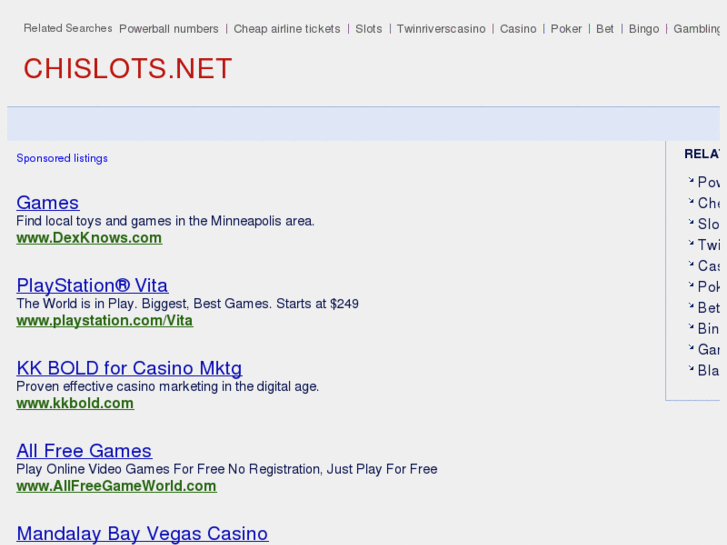Click sidebar arrow icon beside Twi
Viewport: 727px width, 545px height.
(x=691, y=243)
